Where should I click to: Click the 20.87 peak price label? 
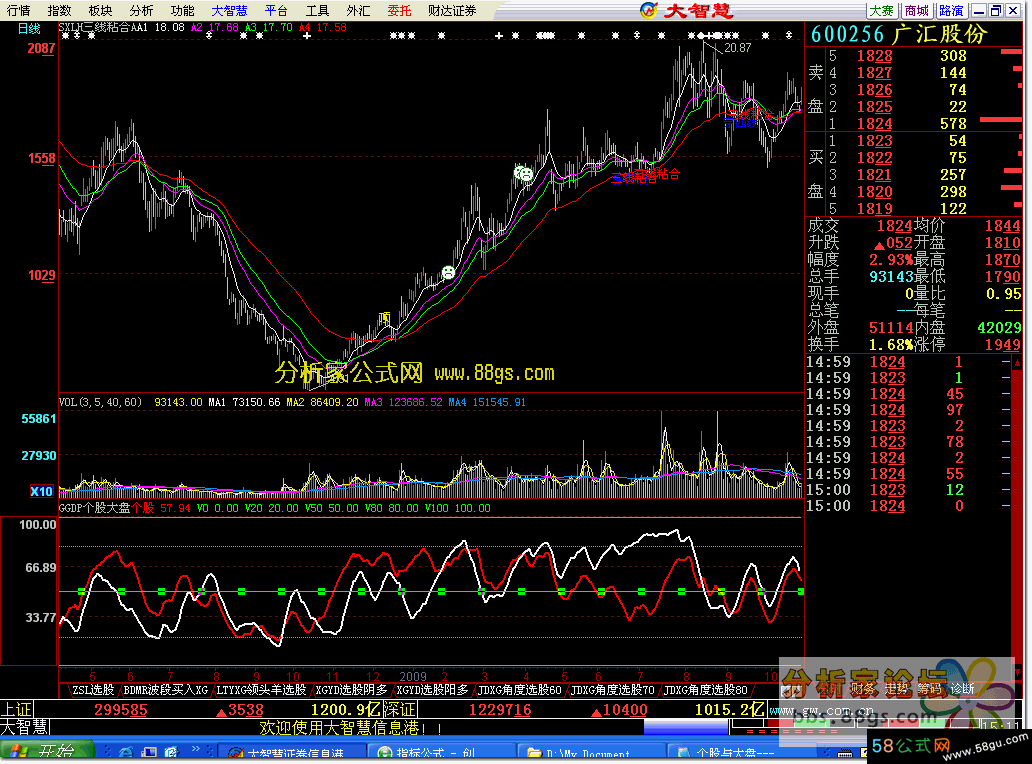tap(738, 48)
